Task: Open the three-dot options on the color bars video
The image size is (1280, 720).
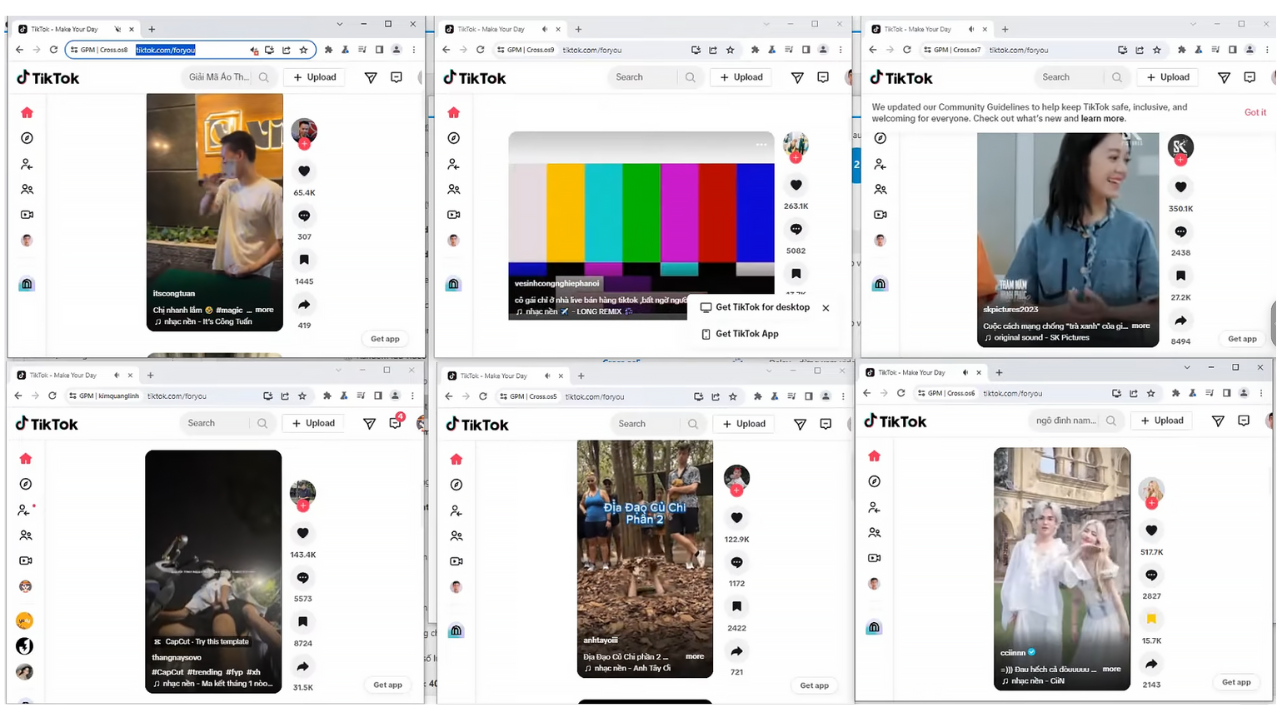Action: (x=761, y=145)
